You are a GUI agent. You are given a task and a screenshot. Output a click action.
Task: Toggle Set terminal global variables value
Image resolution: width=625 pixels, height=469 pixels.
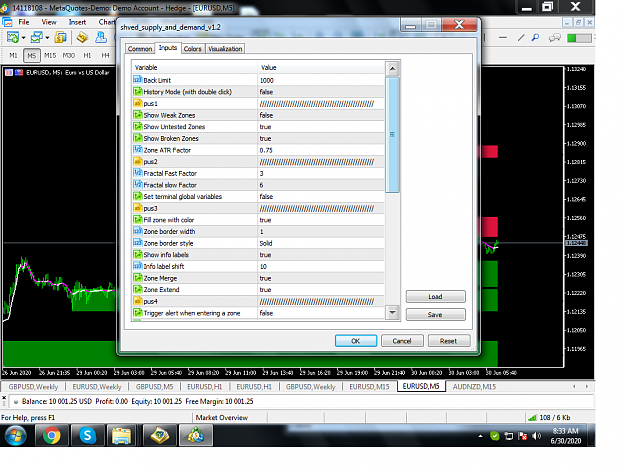pyautogui.click(x=321, y=196)
